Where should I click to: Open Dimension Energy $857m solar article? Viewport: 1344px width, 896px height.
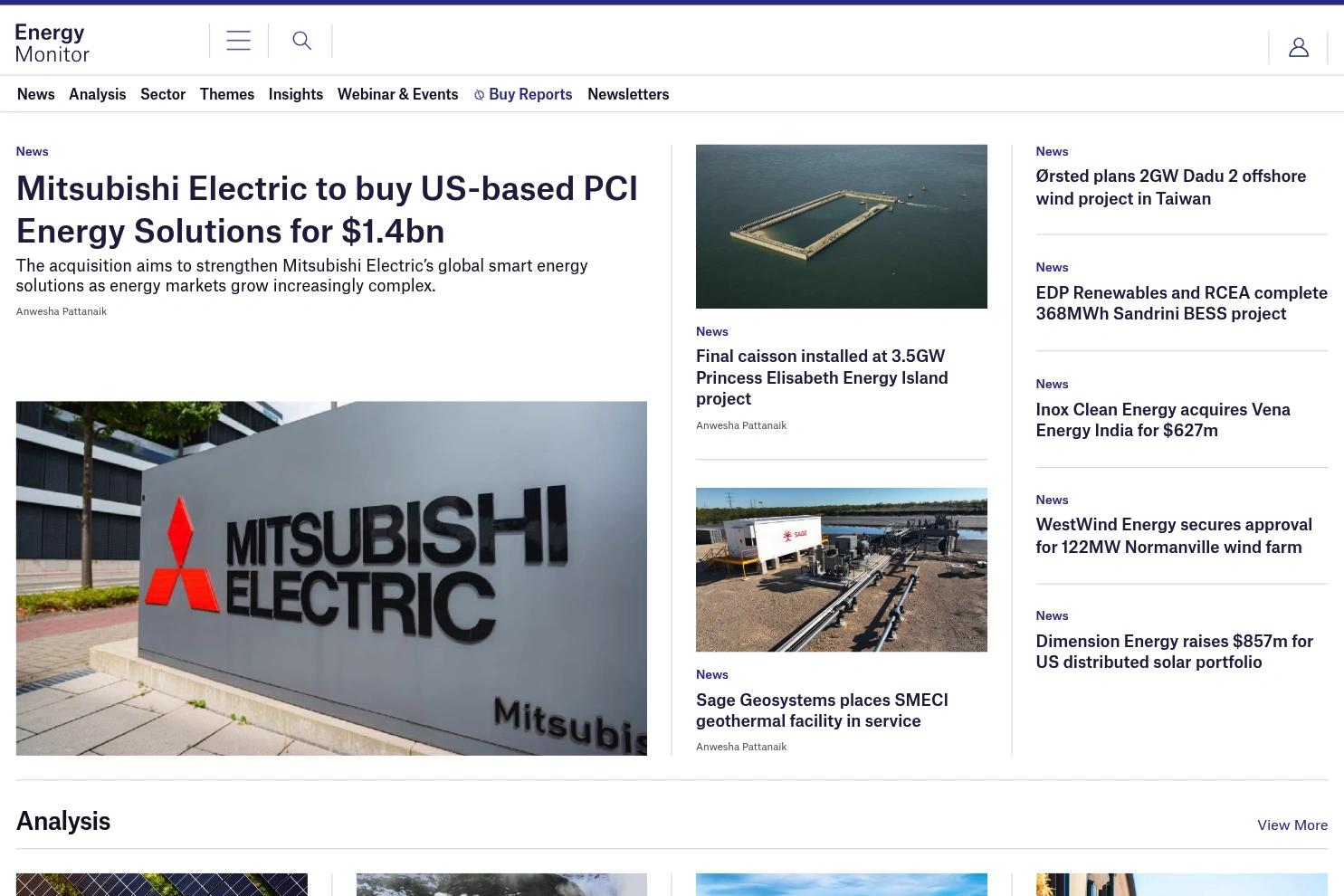1175,652
